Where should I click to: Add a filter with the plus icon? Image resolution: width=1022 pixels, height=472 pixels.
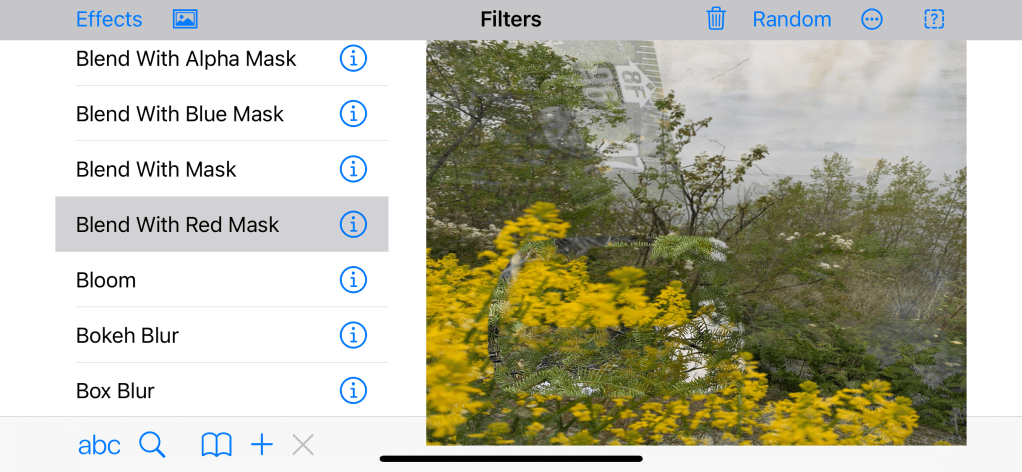[x=261, y=446]
